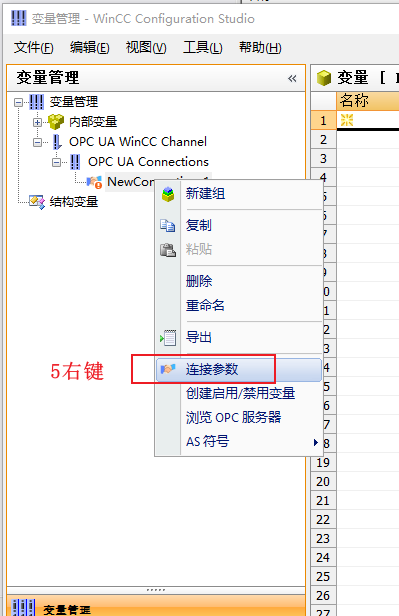The width and height of the screenshot is (399, 616).
Task: Collapse the OPC UA WinCC Channel node
Action: (37, 142)
